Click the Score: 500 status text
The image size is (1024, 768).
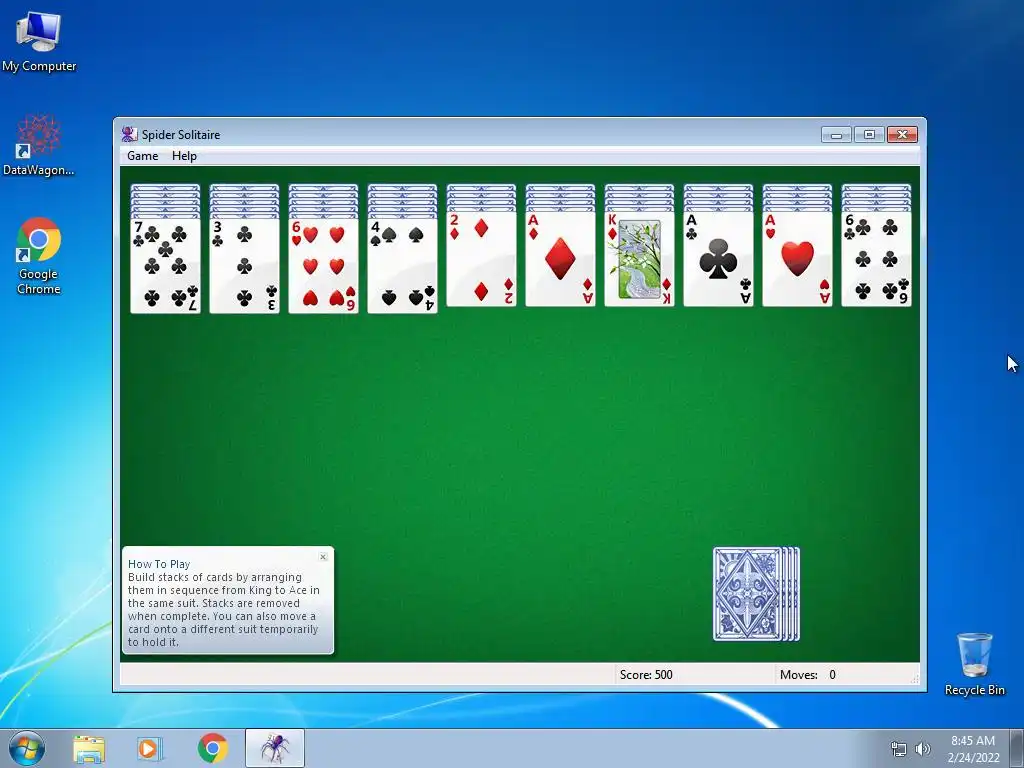[x=646, y=675]
